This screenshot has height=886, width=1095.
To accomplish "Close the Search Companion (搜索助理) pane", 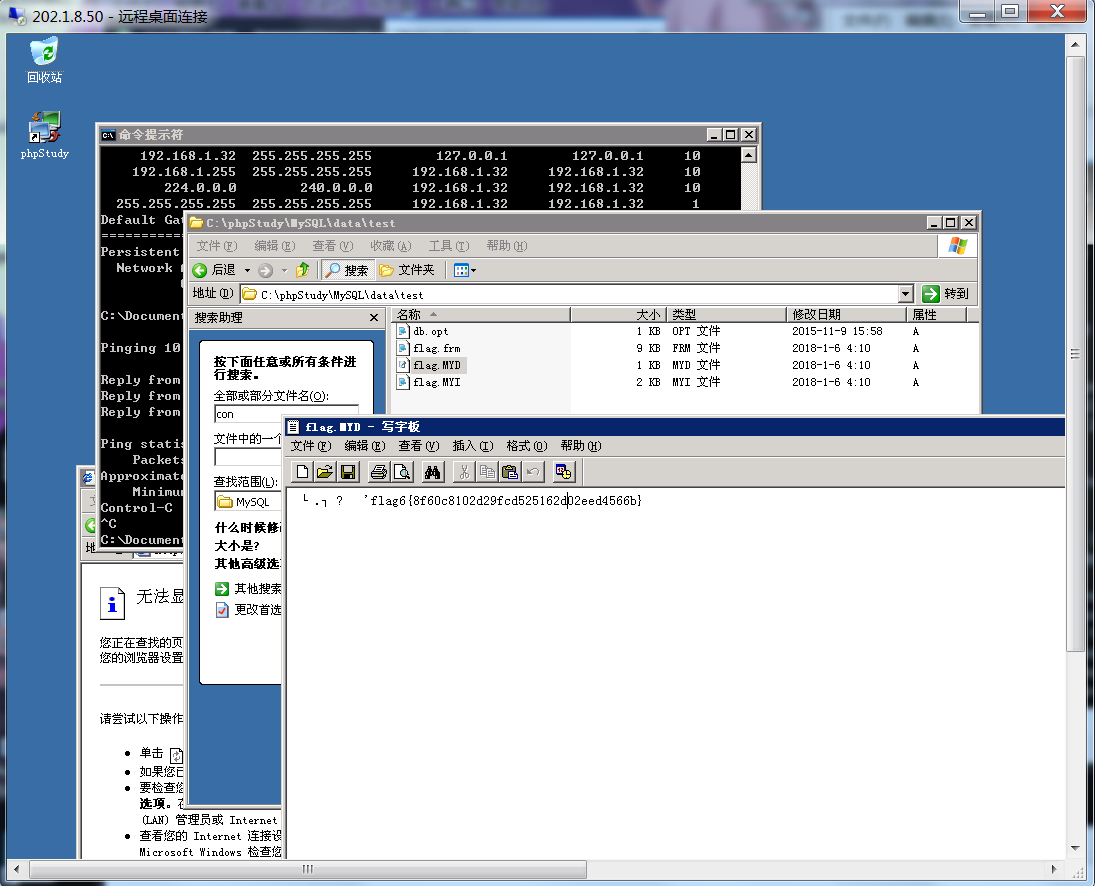I will 374,318.
